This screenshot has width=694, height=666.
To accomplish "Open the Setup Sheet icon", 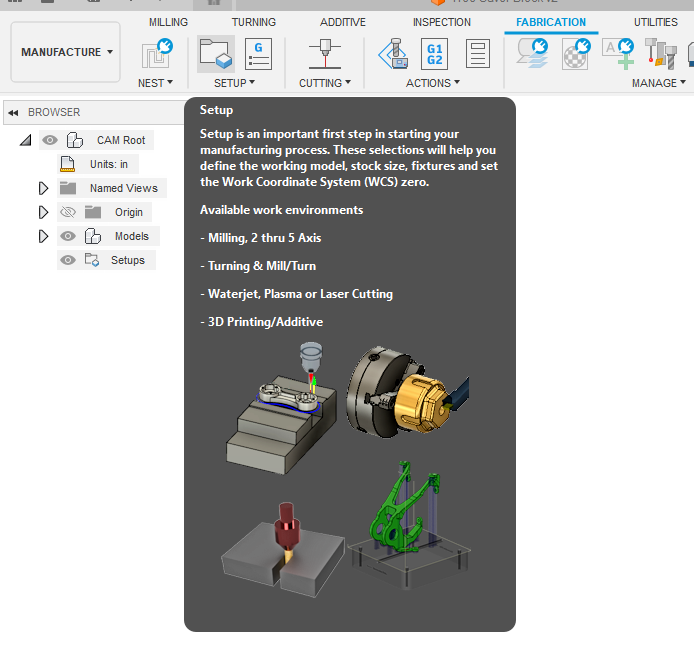I will click(x=478, y=54).
